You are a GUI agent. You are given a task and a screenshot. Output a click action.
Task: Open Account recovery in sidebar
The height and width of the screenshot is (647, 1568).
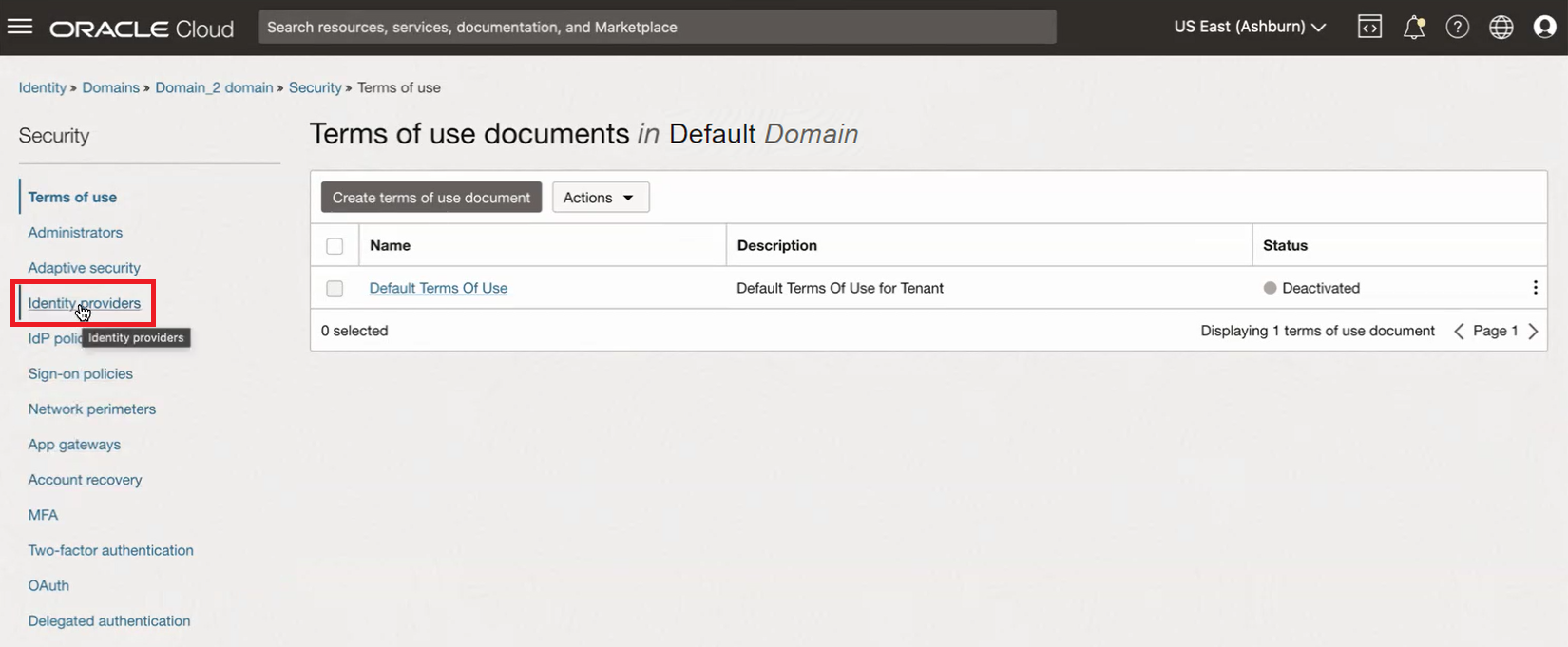[x=85, y=480]
